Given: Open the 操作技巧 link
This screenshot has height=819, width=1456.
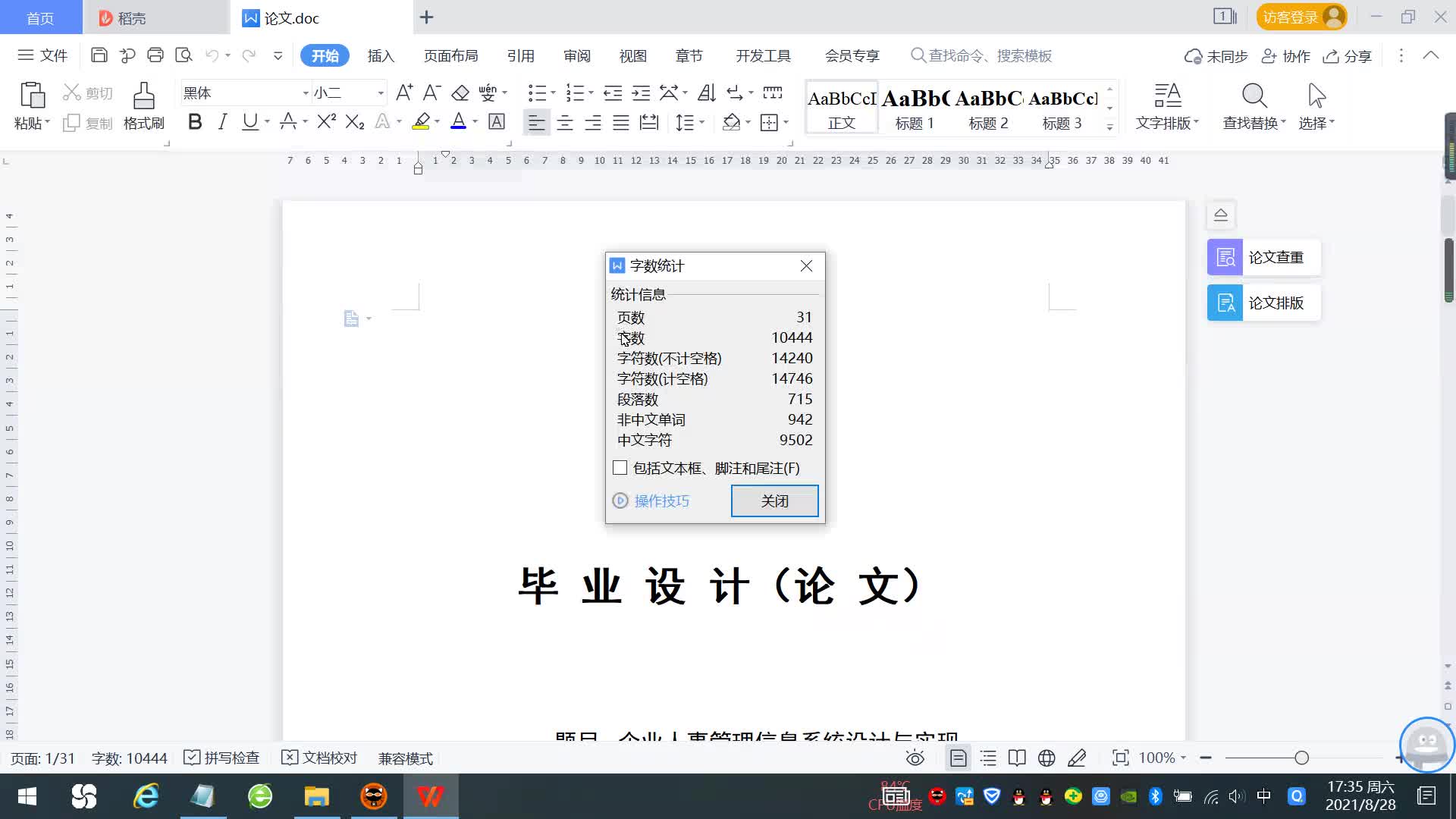Looking at the screenshot, I should coord(661,500).
